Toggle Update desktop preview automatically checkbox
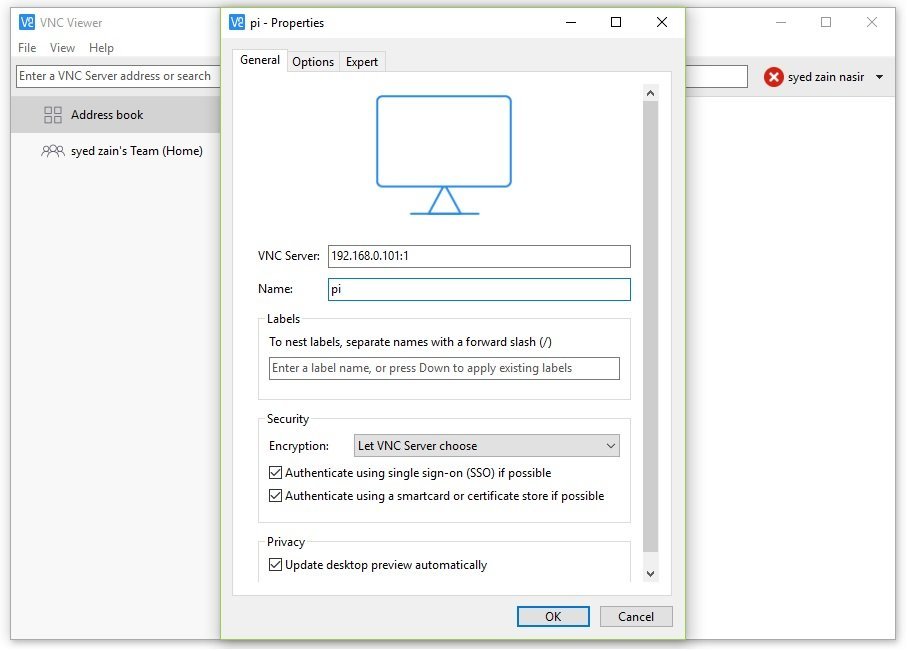The height and width of the screenshot is (651, 908). click(x=276, y=565)
